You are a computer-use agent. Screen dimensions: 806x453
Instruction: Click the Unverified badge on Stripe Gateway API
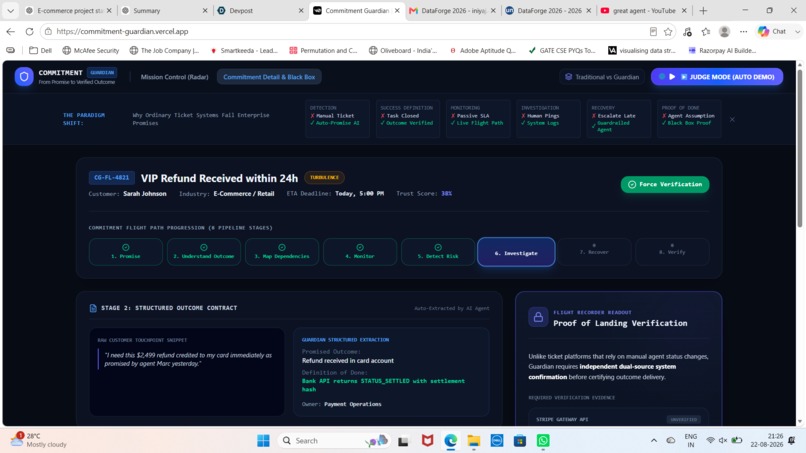tap(684, 420)
